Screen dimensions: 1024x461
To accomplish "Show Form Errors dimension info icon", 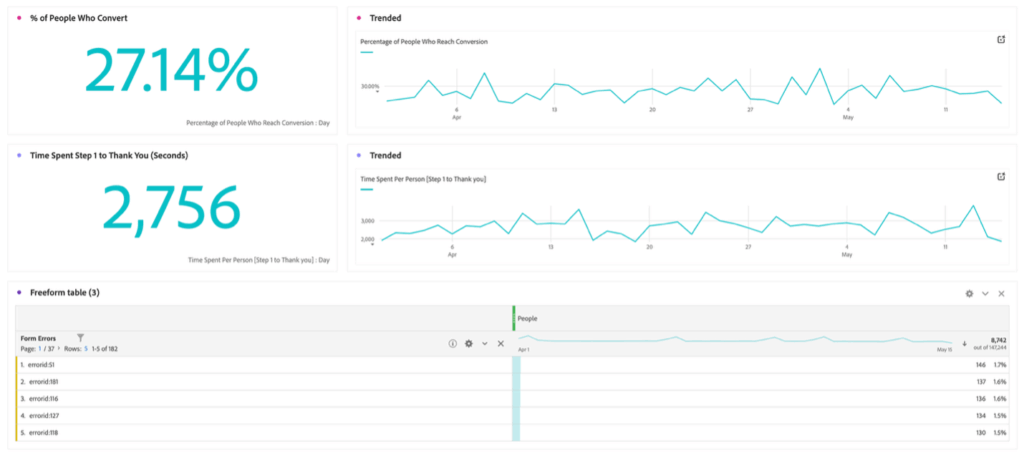I will (x=452, y=343).
